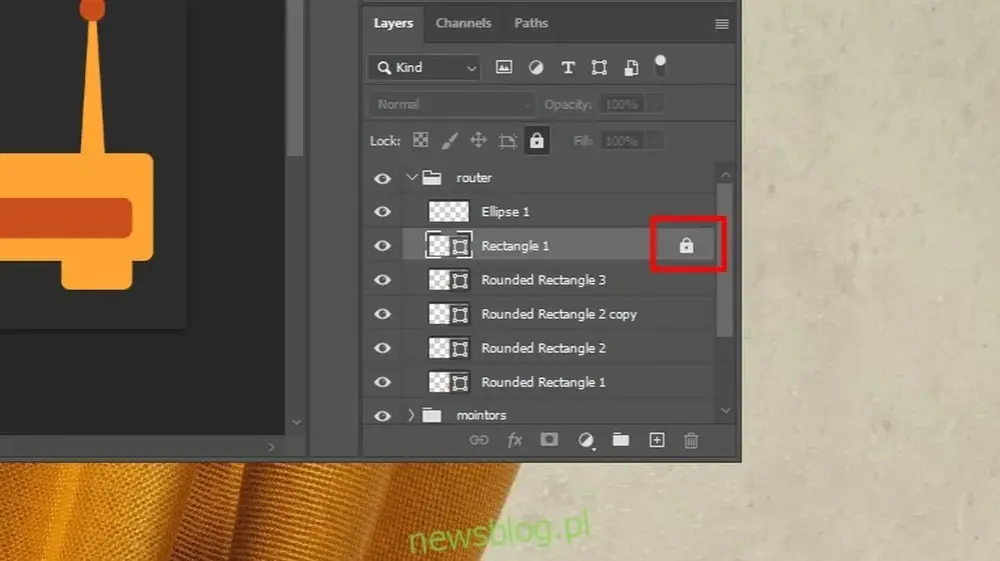The width and height of the screenshot is (1000, 561).
Task: Click canvas horizontal scroll right arrow
Action: 271,448
